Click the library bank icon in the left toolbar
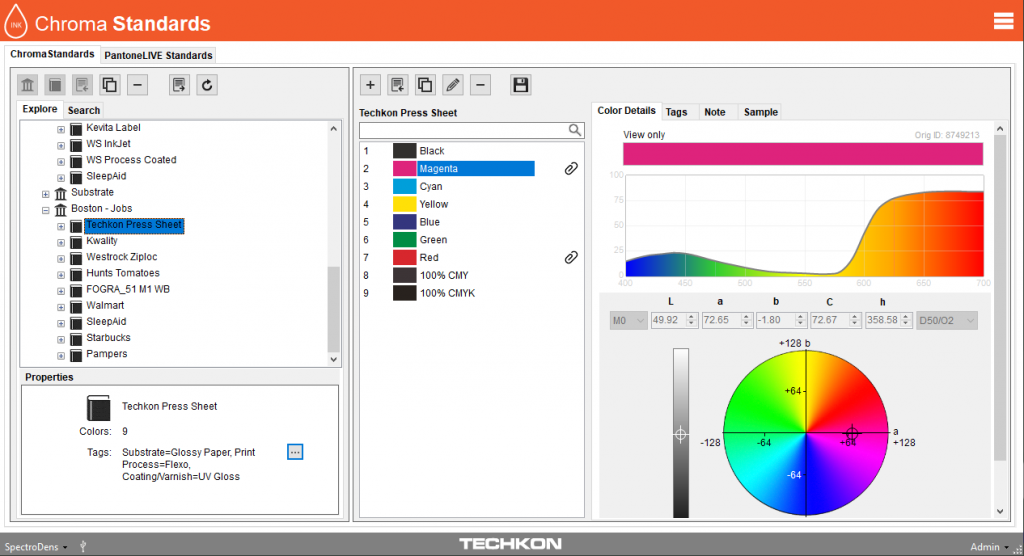Viewport: 1024px width, 556px height. 27,85
